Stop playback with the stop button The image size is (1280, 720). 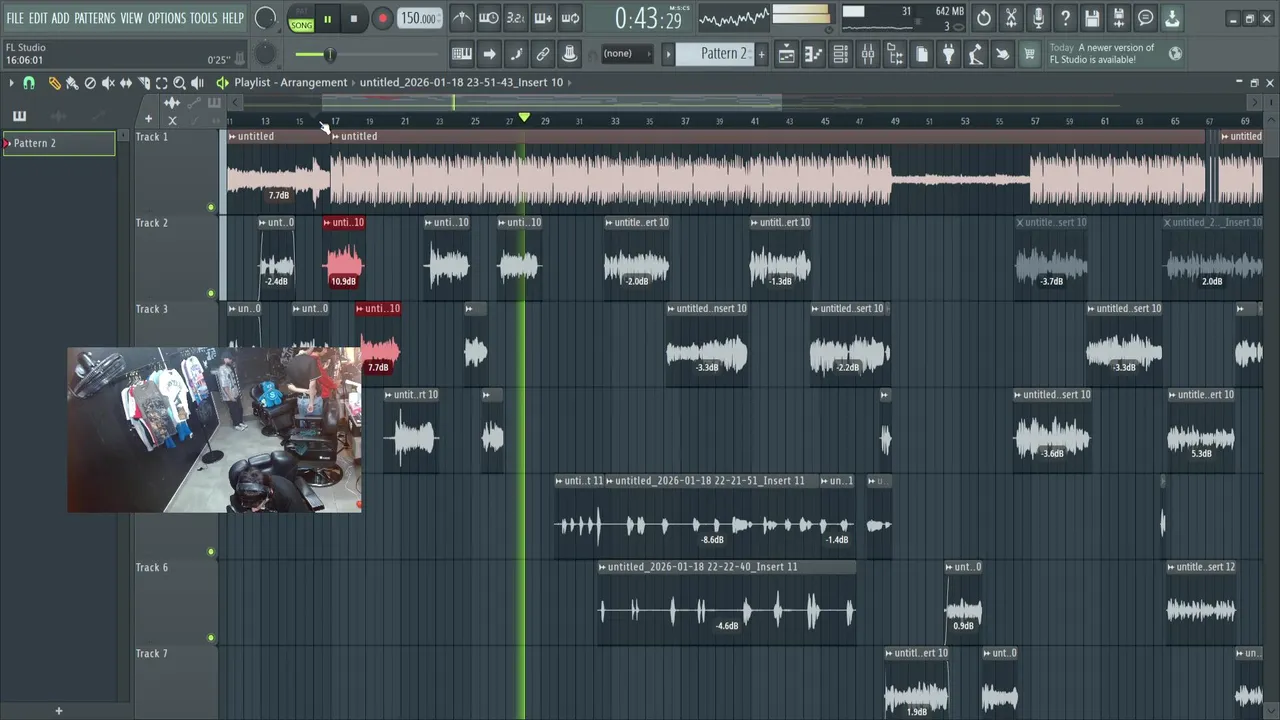click(354, 19)
